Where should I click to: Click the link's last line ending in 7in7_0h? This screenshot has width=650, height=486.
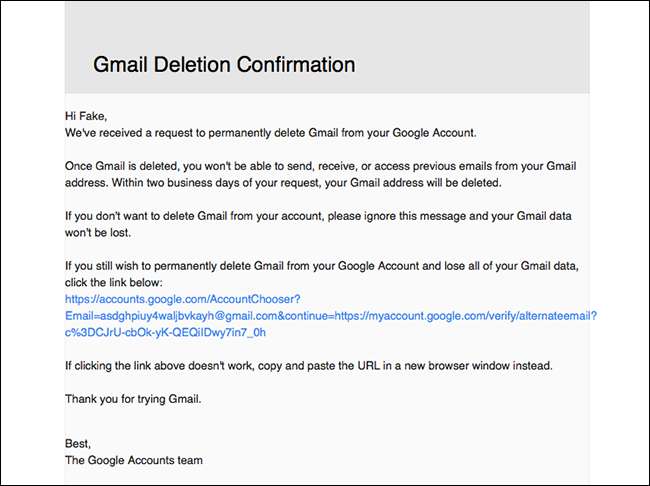point(165,332)
